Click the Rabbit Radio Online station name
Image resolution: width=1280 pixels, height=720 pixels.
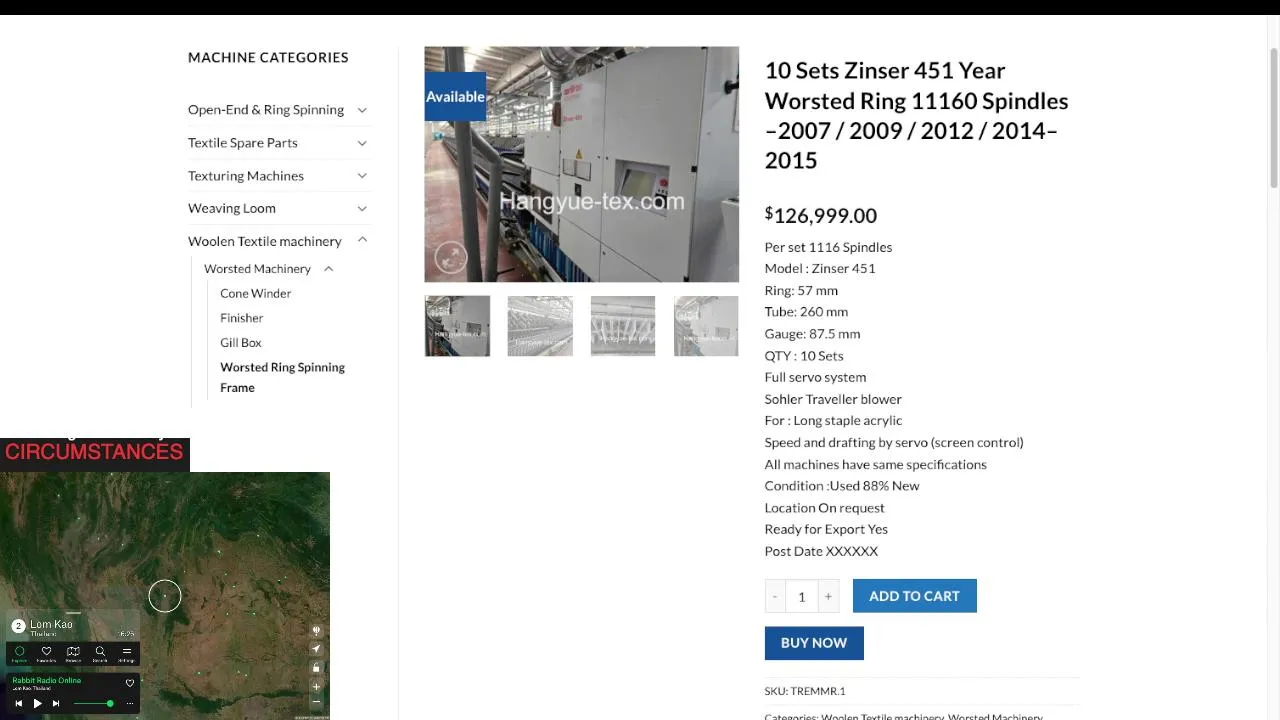click(47, 680)
